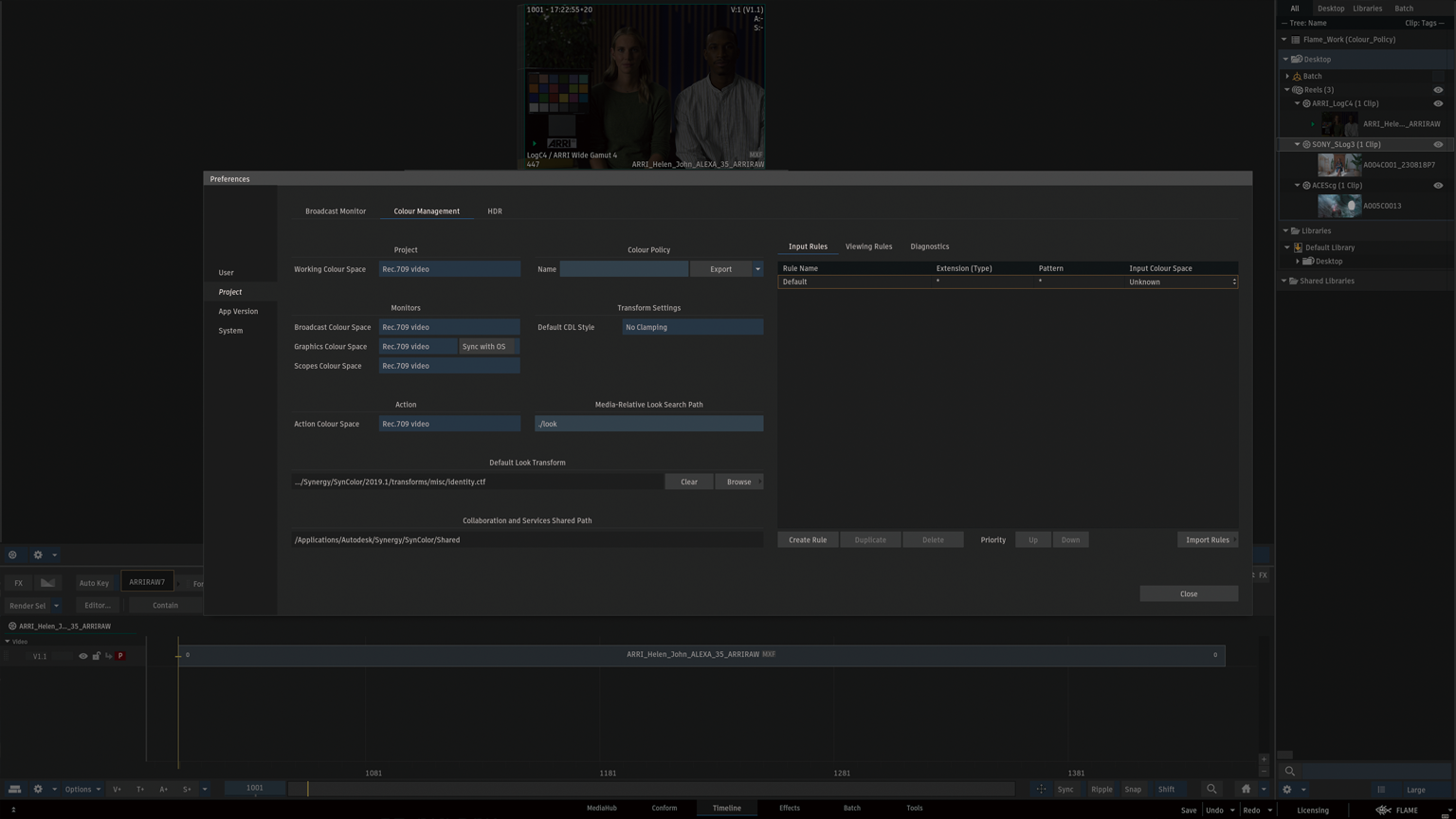Open Input Colour Space dropdown for Default rule
This screenshot has height=819, width=1456.
pyautogui.click(x=1181, y=282)
